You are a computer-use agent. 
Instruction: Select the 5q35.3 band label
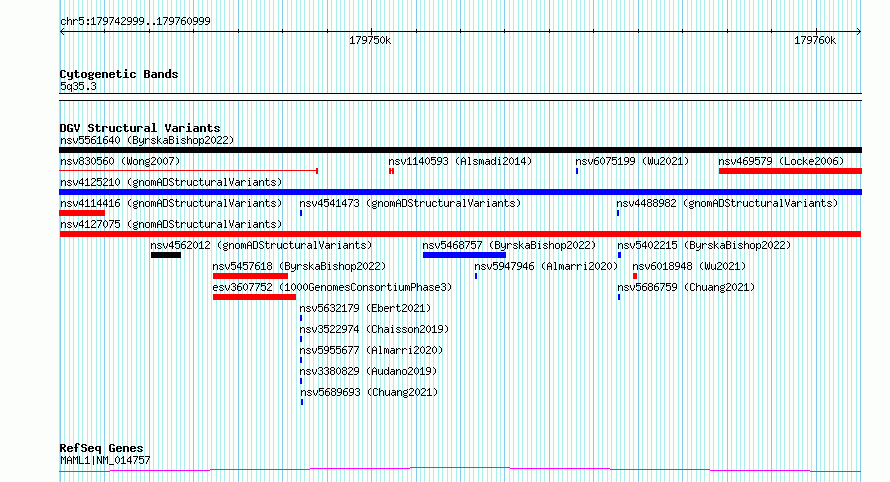point(78,87)
